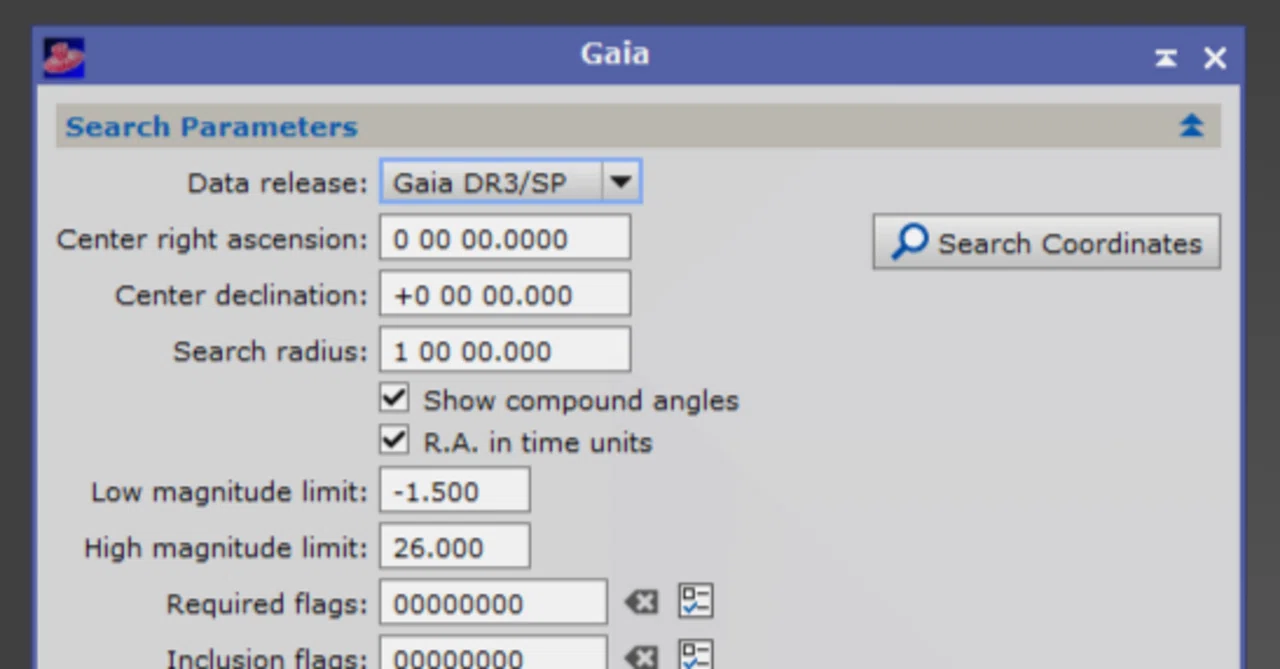1280x669 pixels.
Task: Click the Search radius label
Action: (x=270, y=351)
